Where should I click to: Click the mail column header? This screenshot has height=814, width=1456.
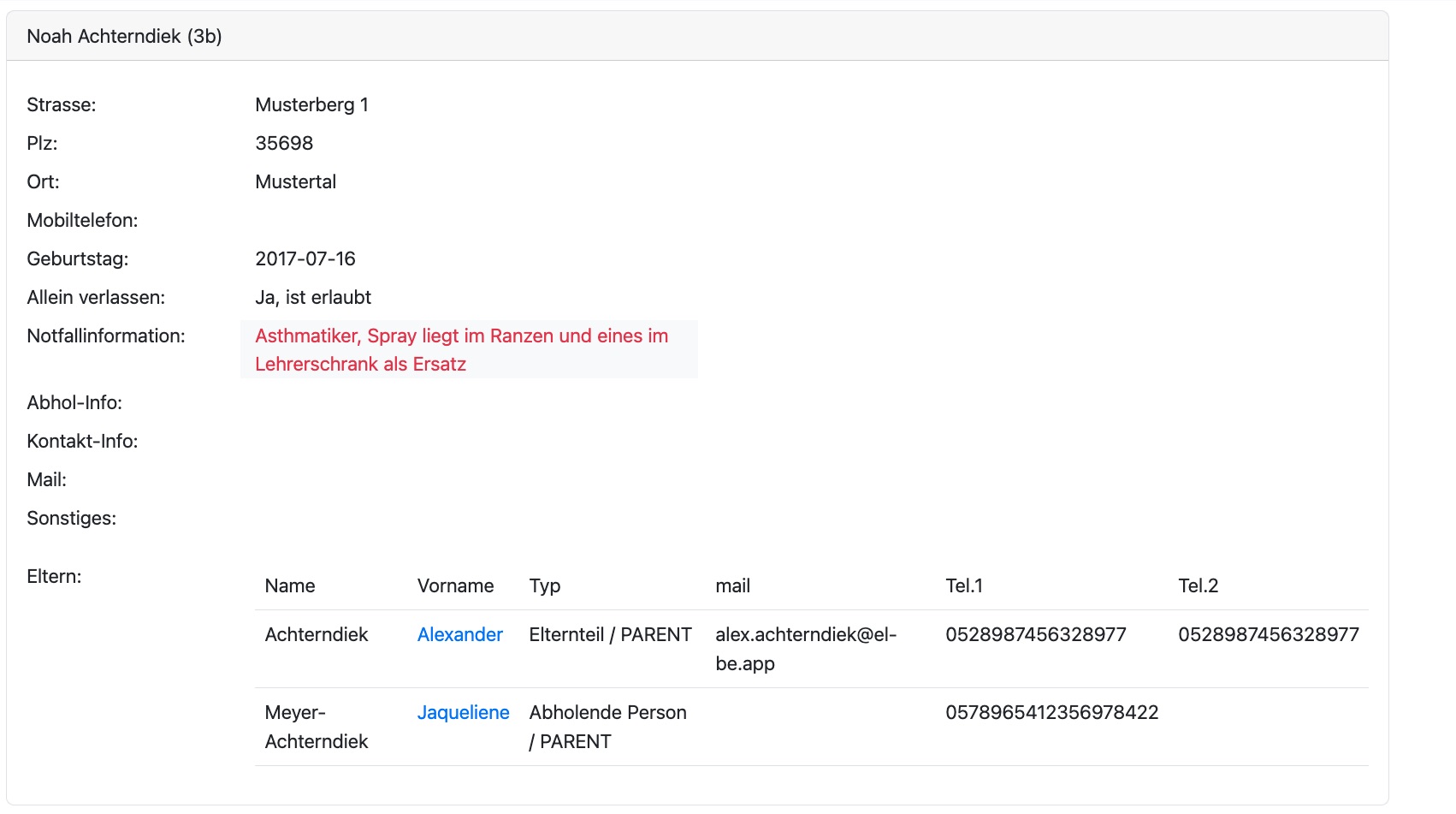pyautogui.click(x=732, y=585)
